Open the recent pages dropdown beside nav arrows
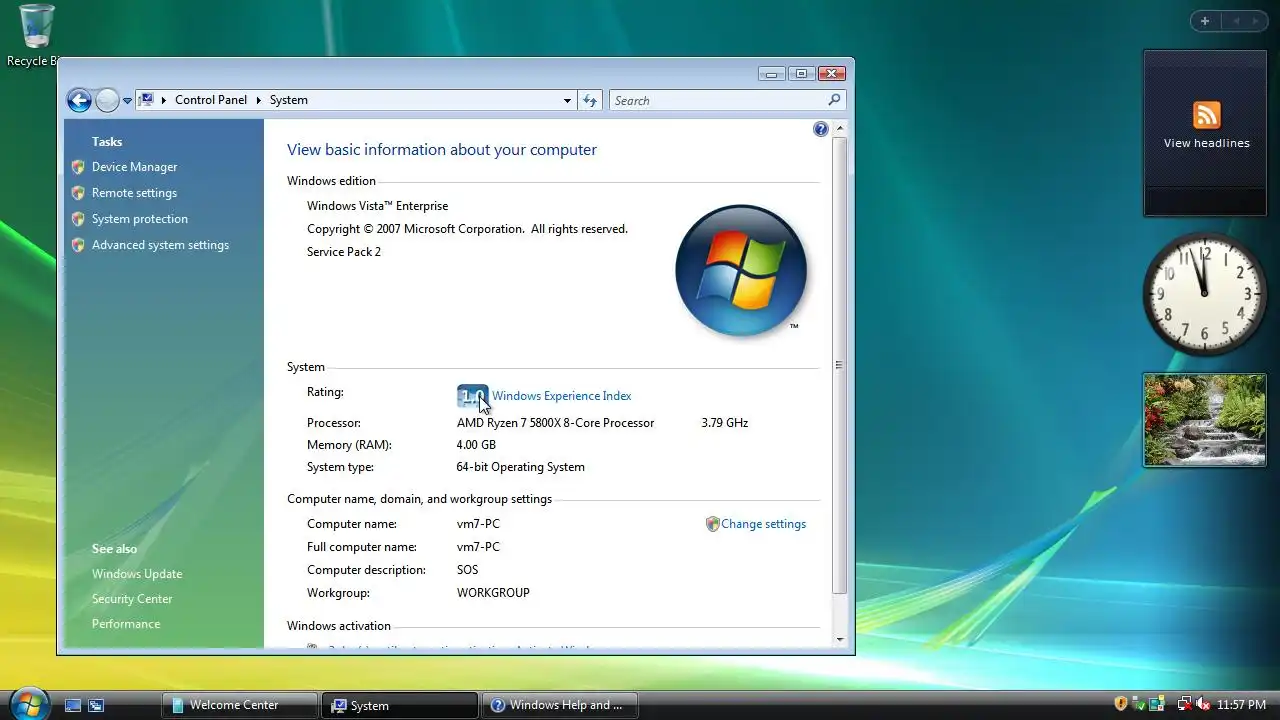This screenshot has width=1280, height=720. pyautogui.click(x=127, y=101)
